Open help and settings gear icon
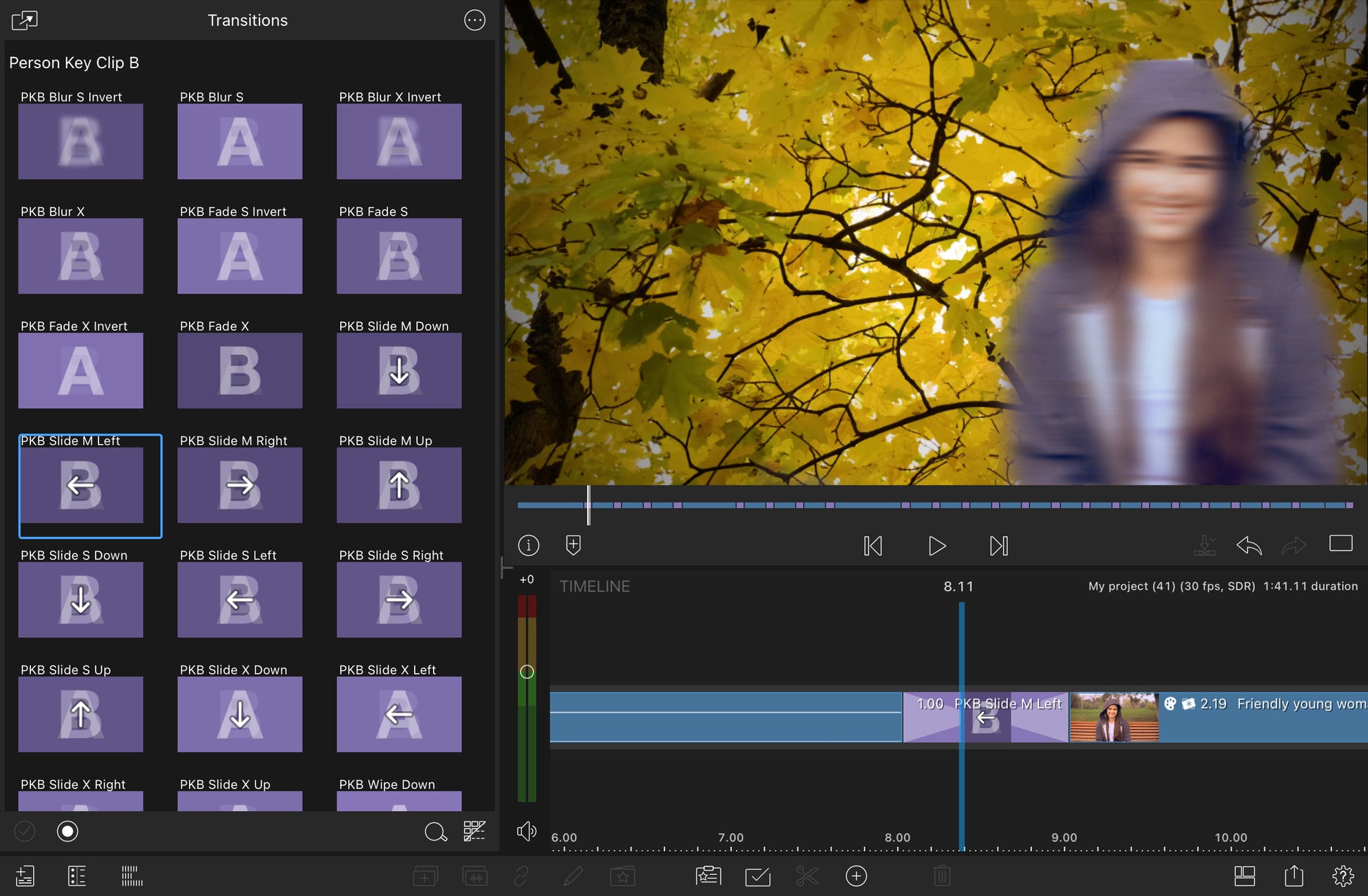The image size is (1368, 896). click(1343, 876)
